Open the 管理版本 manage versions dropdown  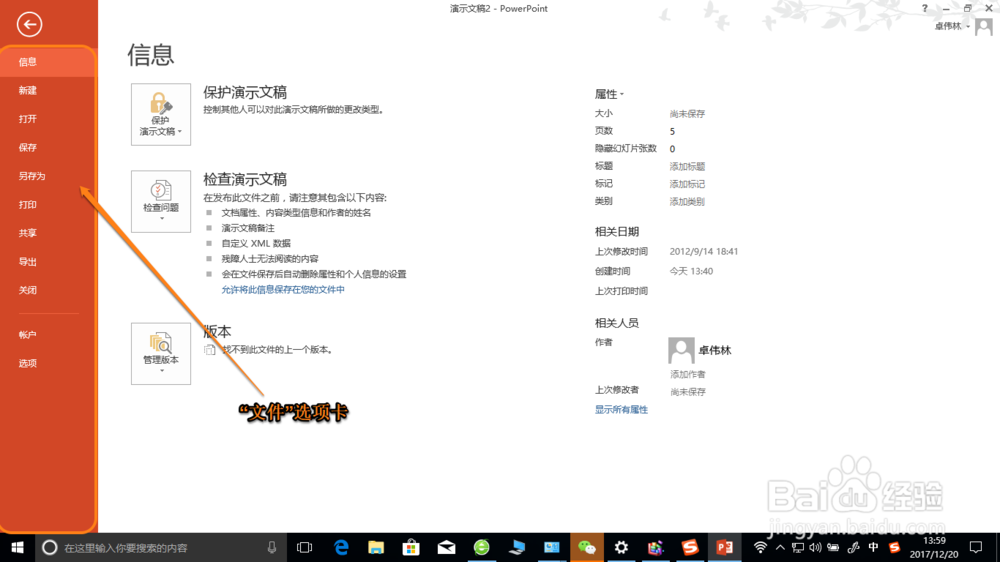tap(161, 353)
